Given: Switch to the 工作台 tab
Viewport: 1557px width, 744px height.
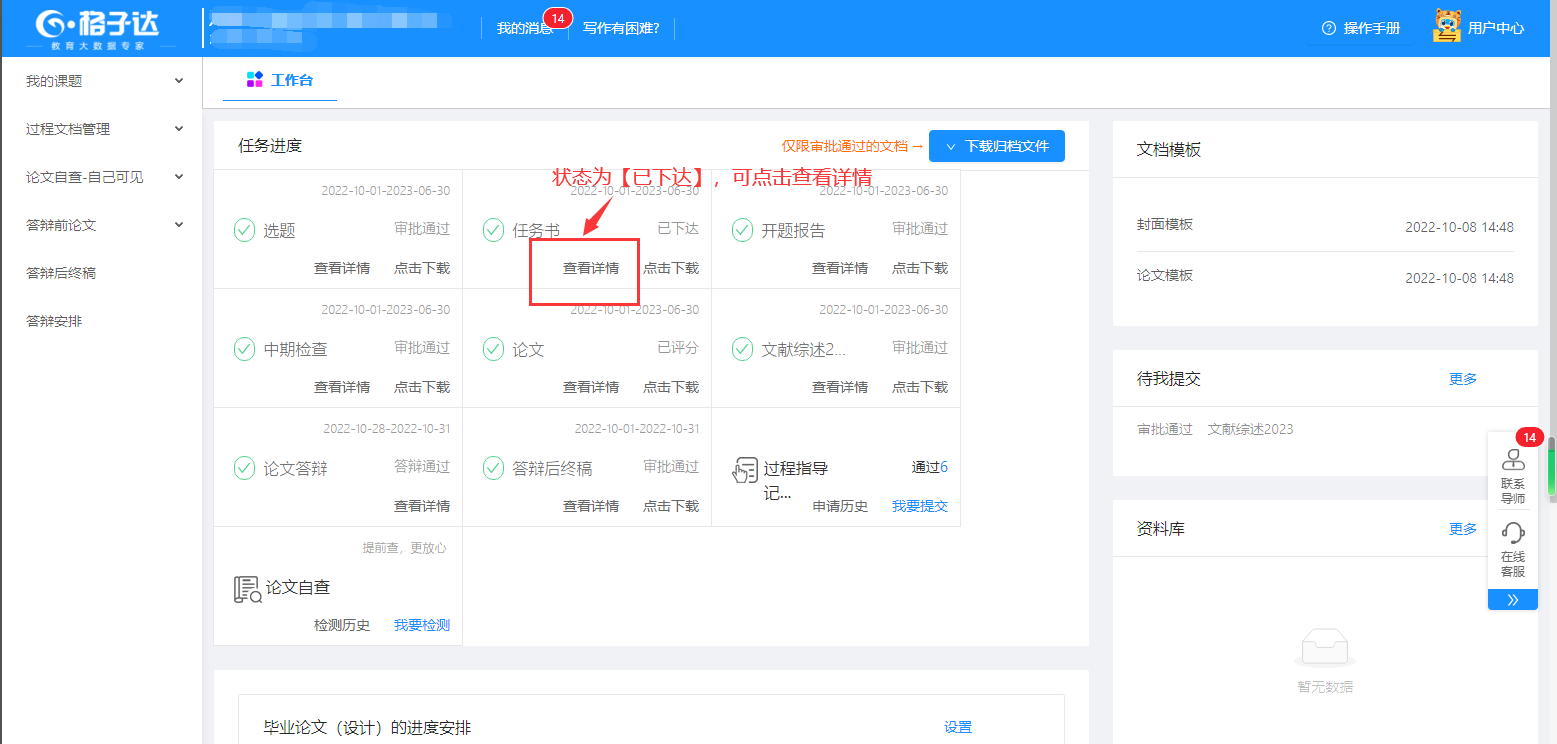Looking at the screenshot, I should point(280,80).
